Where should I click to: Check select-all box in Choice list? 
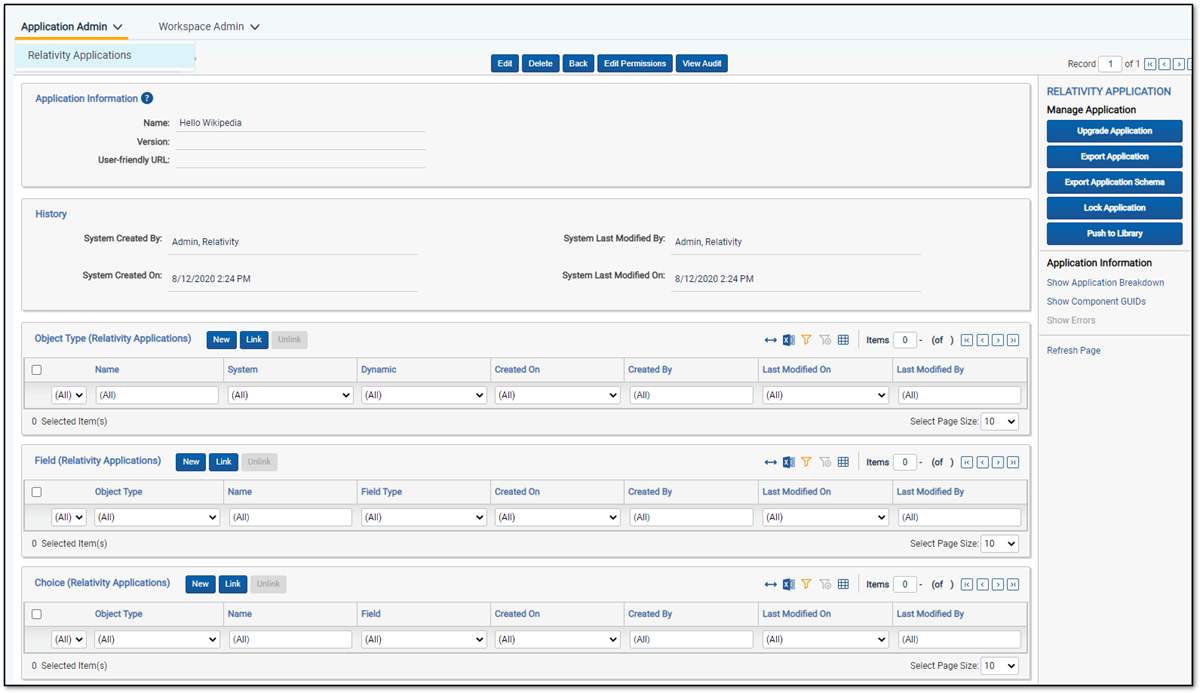pos(37,614)
